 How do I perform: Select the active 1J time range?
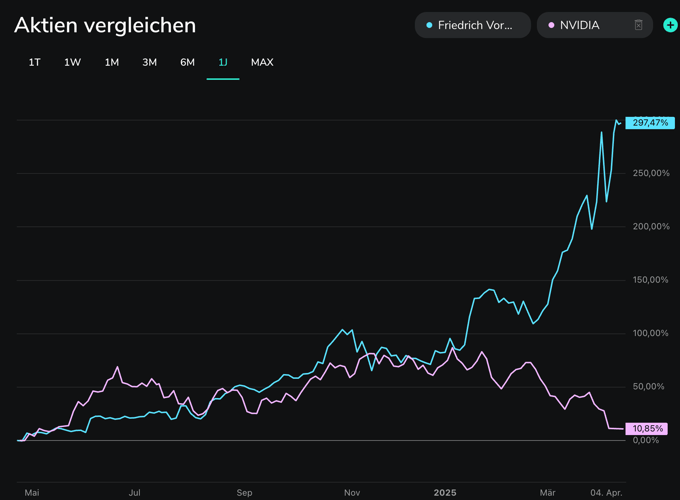click(x=223, y=62)
